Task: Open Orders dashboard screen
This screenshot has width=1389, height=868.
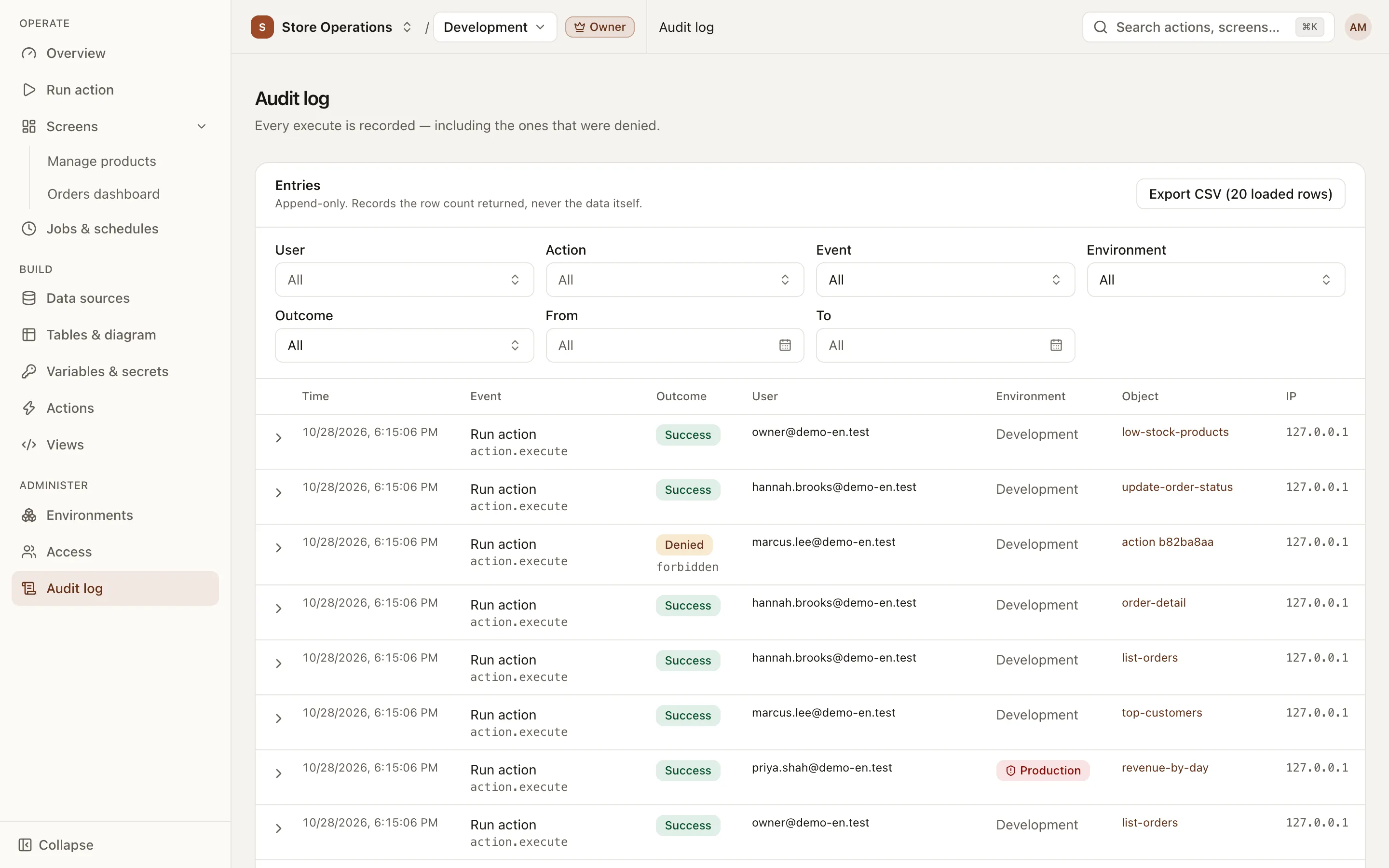Action: pos(103,194)
